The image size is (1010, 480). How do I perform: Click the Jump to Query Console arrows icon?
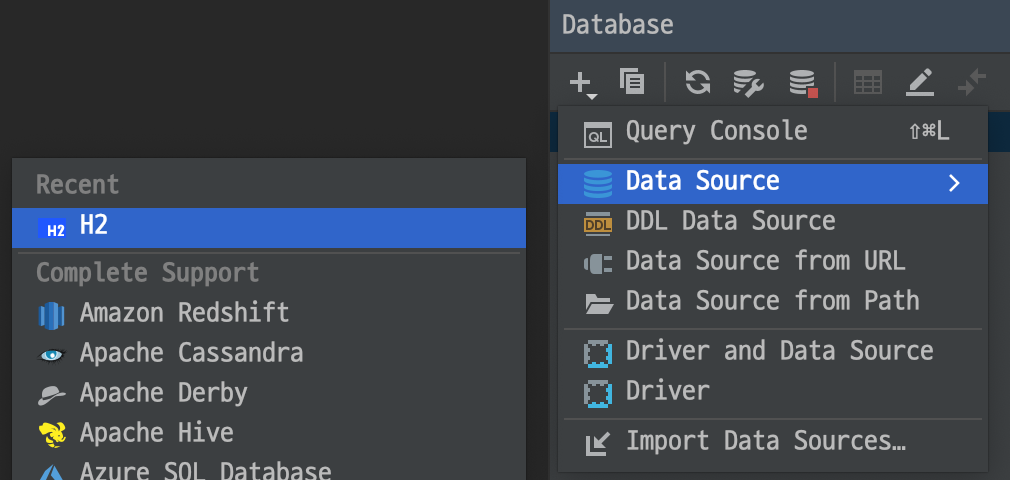click(x=972, y=82)
